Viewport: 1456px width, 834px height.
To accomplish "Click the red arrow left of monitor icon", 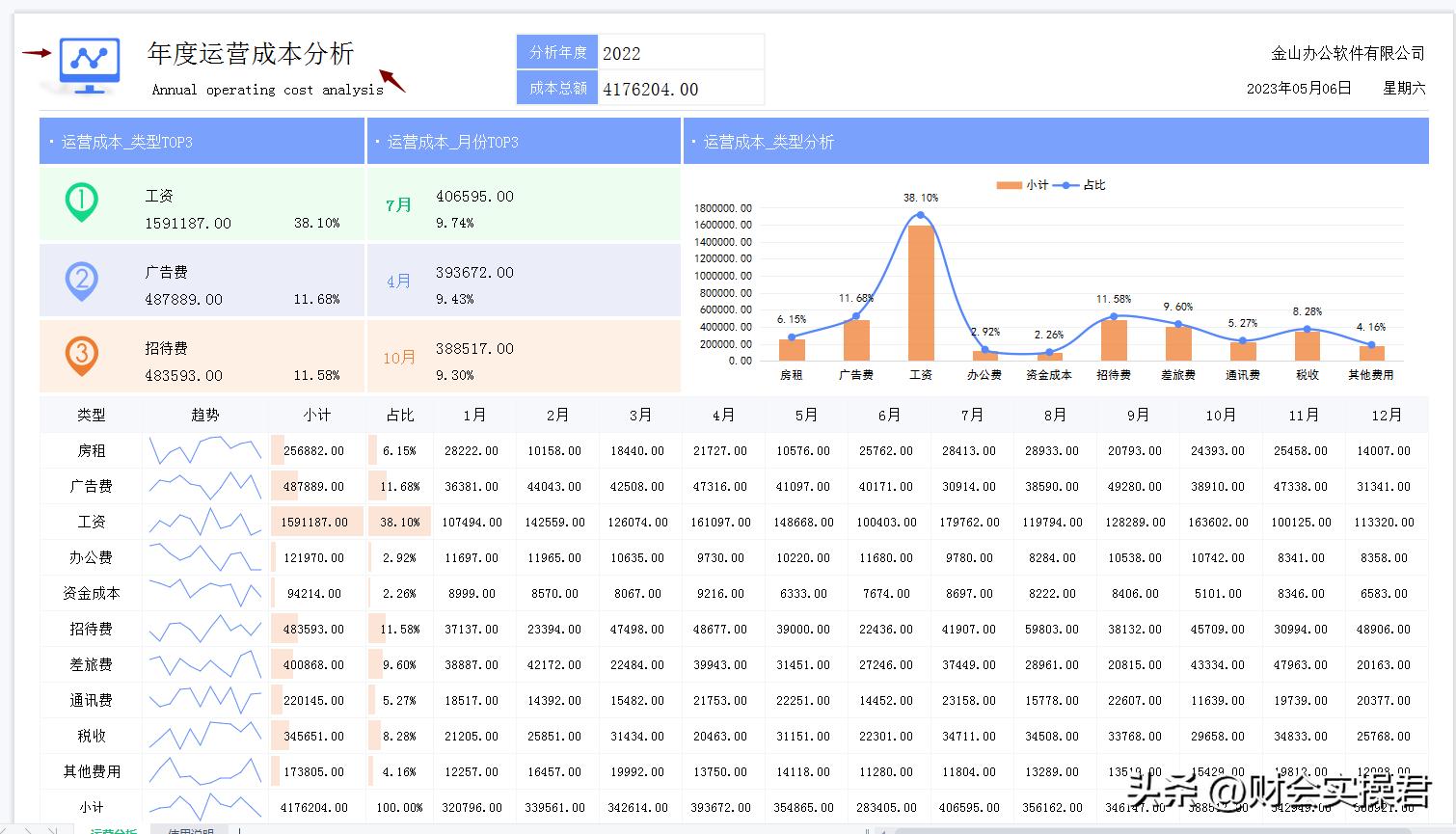I will click(37, 53).
